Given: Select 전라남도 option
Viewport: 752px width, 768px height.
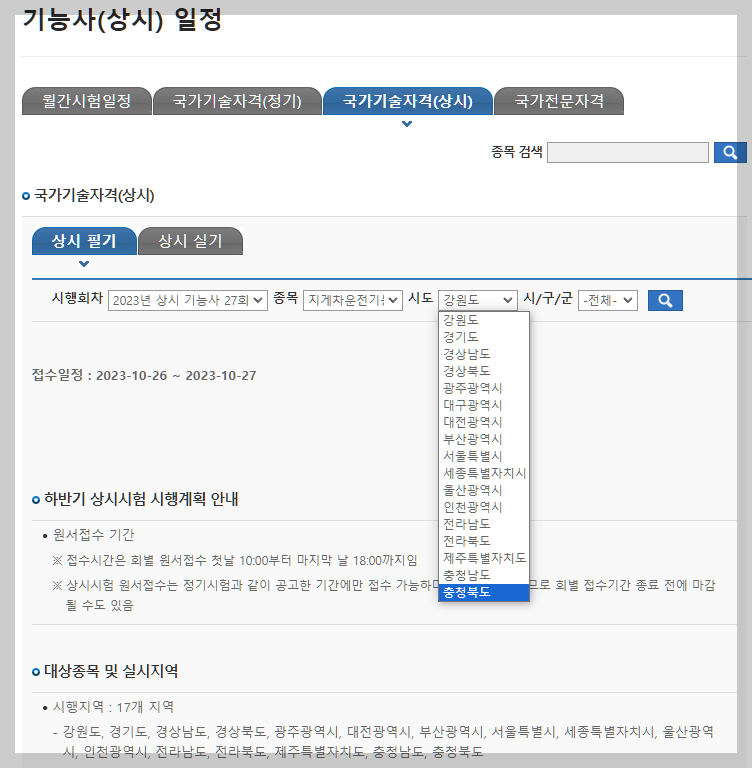Looking at the screenshot, I should [484, 524].
